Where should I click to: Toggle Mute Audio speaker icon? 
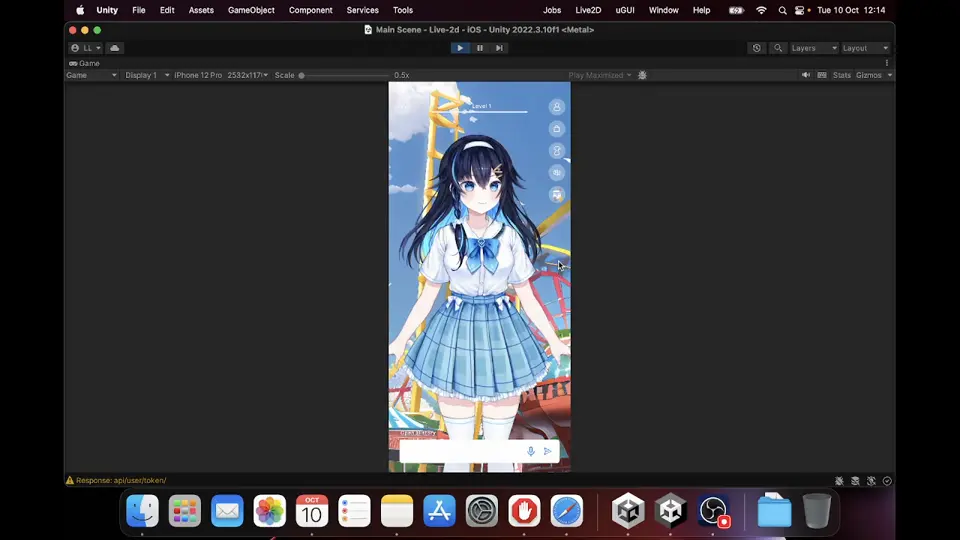(x=806, y=75)
